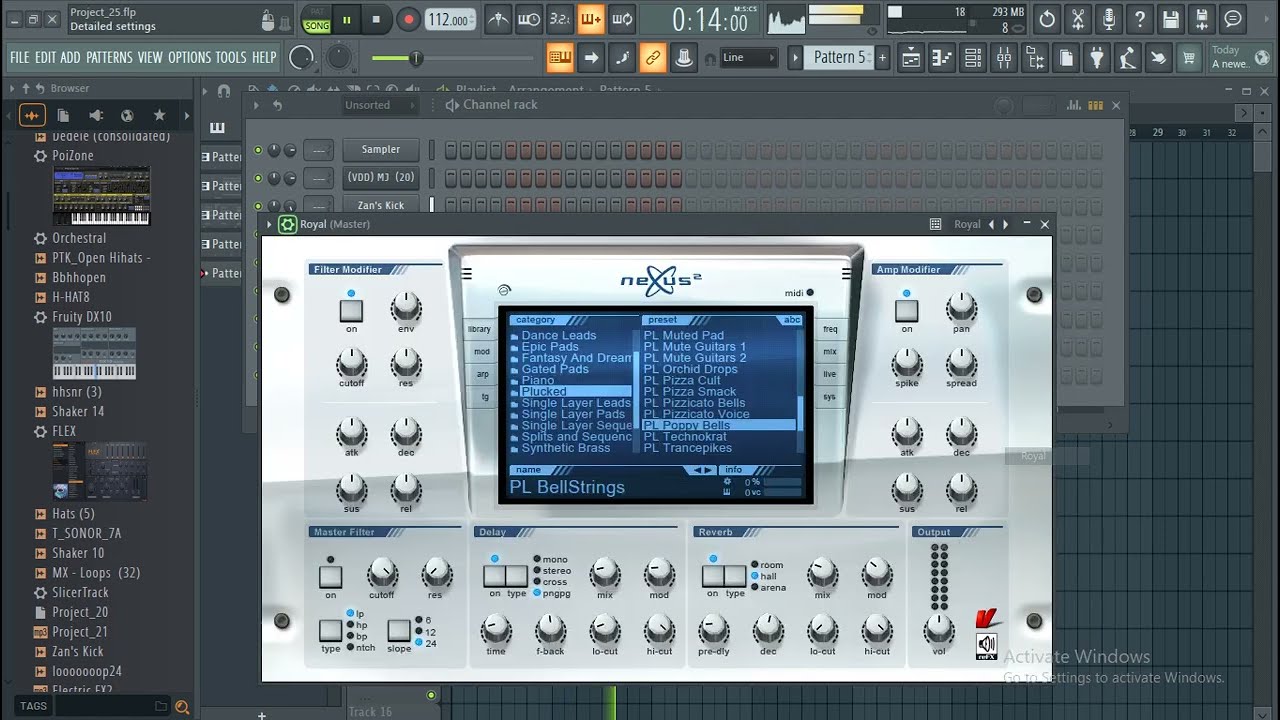Open the FILE menu
Image resolution: width=1280 pixels, height=720 pixels.
coord(20,58)
